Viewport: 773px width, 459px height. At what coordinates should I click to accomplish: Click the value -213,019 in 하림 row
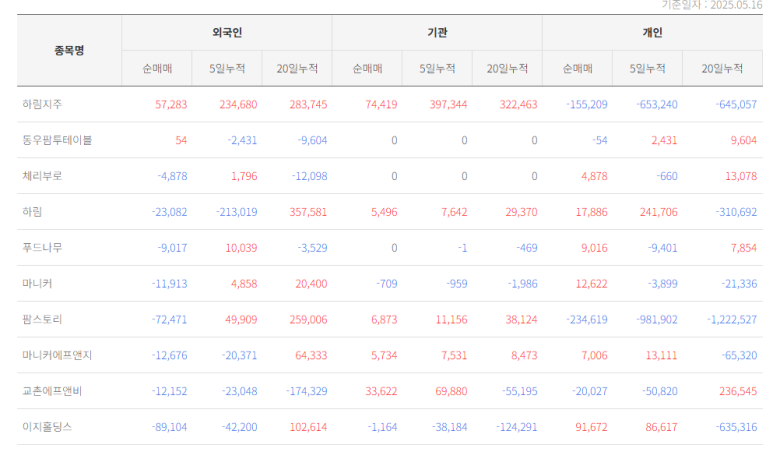[x=236, y=212]
